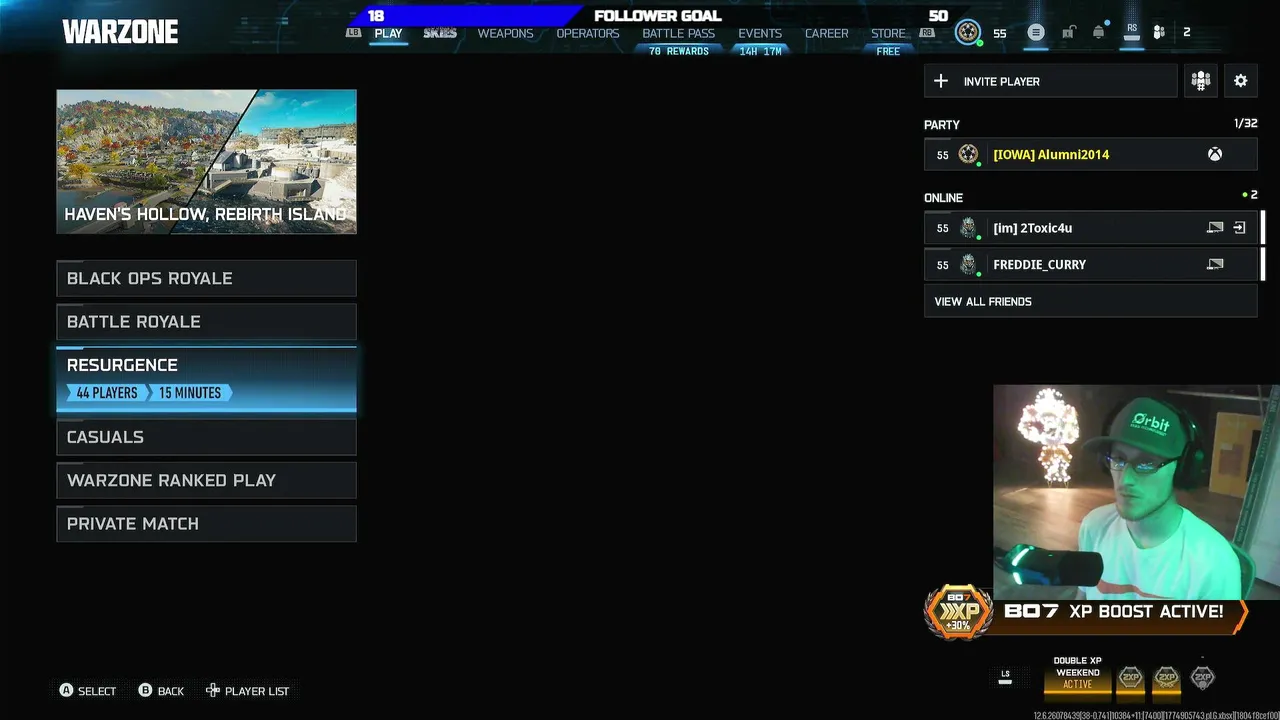Click the invite card icon on FREDDIE_CURRY row
Screen dimensions: 1280x720
(1215, 264)
